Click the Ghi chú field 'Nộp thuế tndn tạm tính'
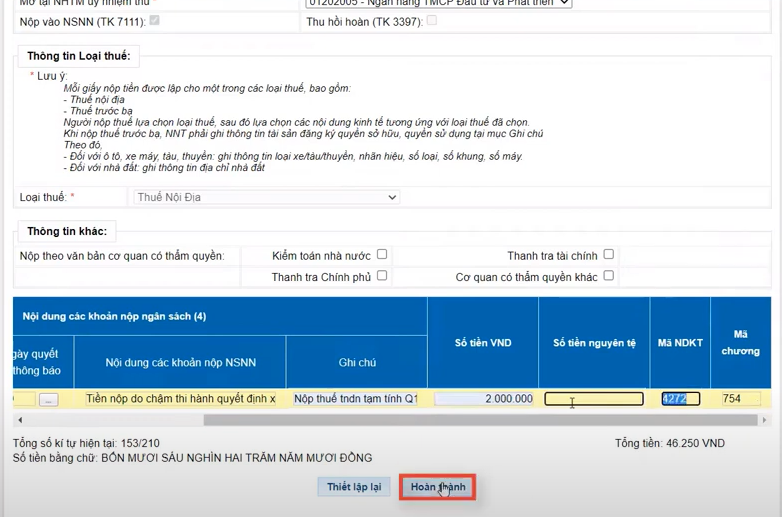The height and width of the screenshot is (517, 782). pyautogui.click(x=356, y=399)
